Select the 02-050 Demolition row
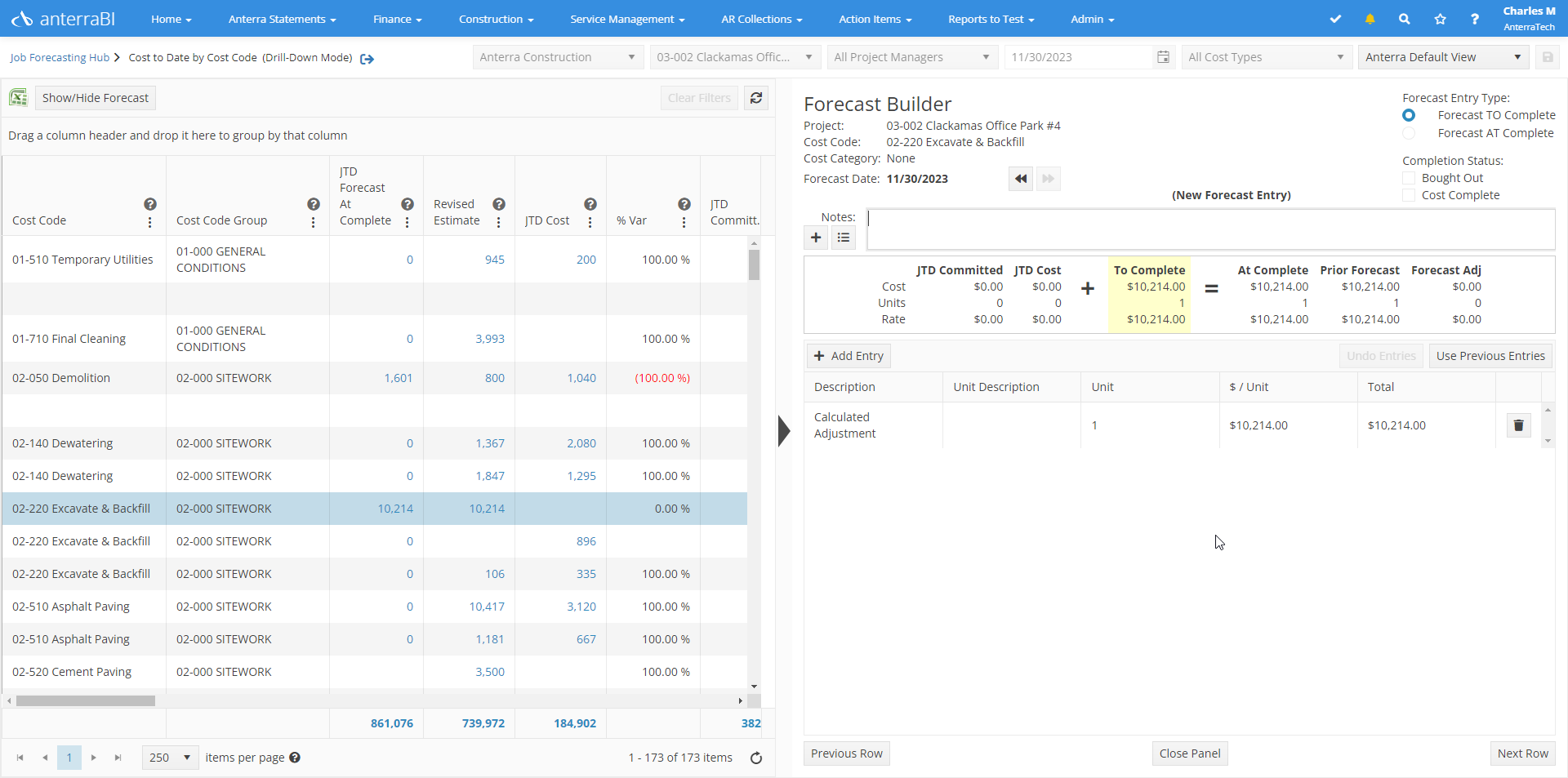This screenshot has width=1568, height=778. pos(375,378)
